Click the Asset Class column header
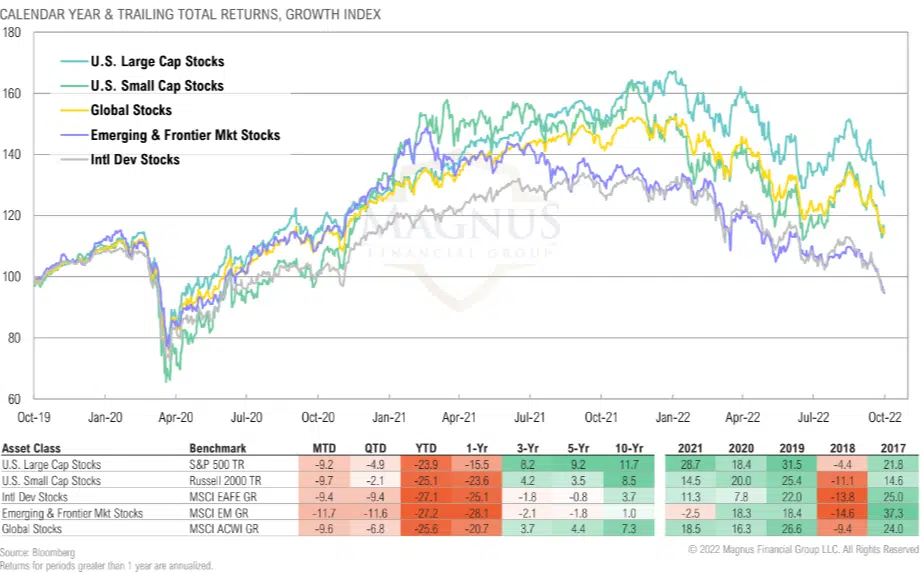 pyautogui.click(x=33, y=448)
